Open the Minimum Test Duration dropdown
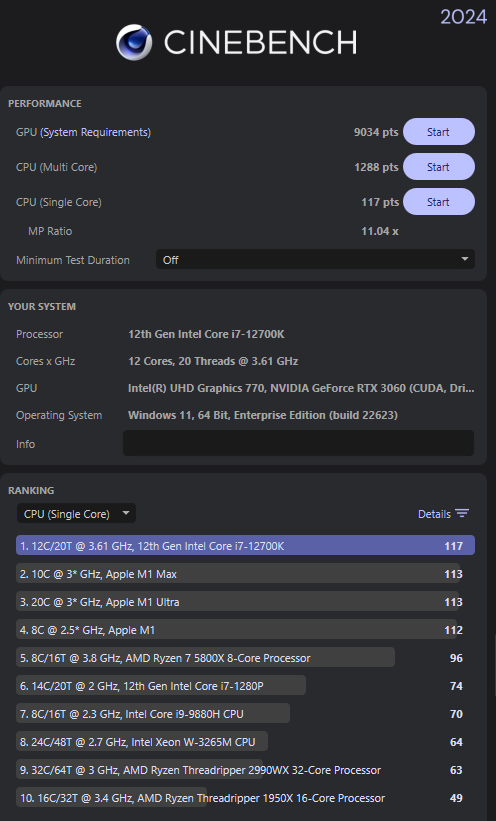This screenshot has height=821, width=496. pyautogui.click(x=315, y=260)
